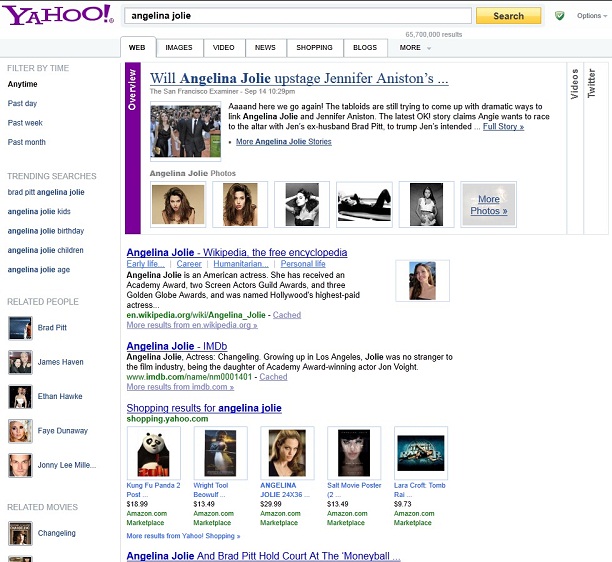The height and width of the screenshot is (562, 612).
Task: Click the fifth standing photo thumbnail
Action: coord(427,205)
